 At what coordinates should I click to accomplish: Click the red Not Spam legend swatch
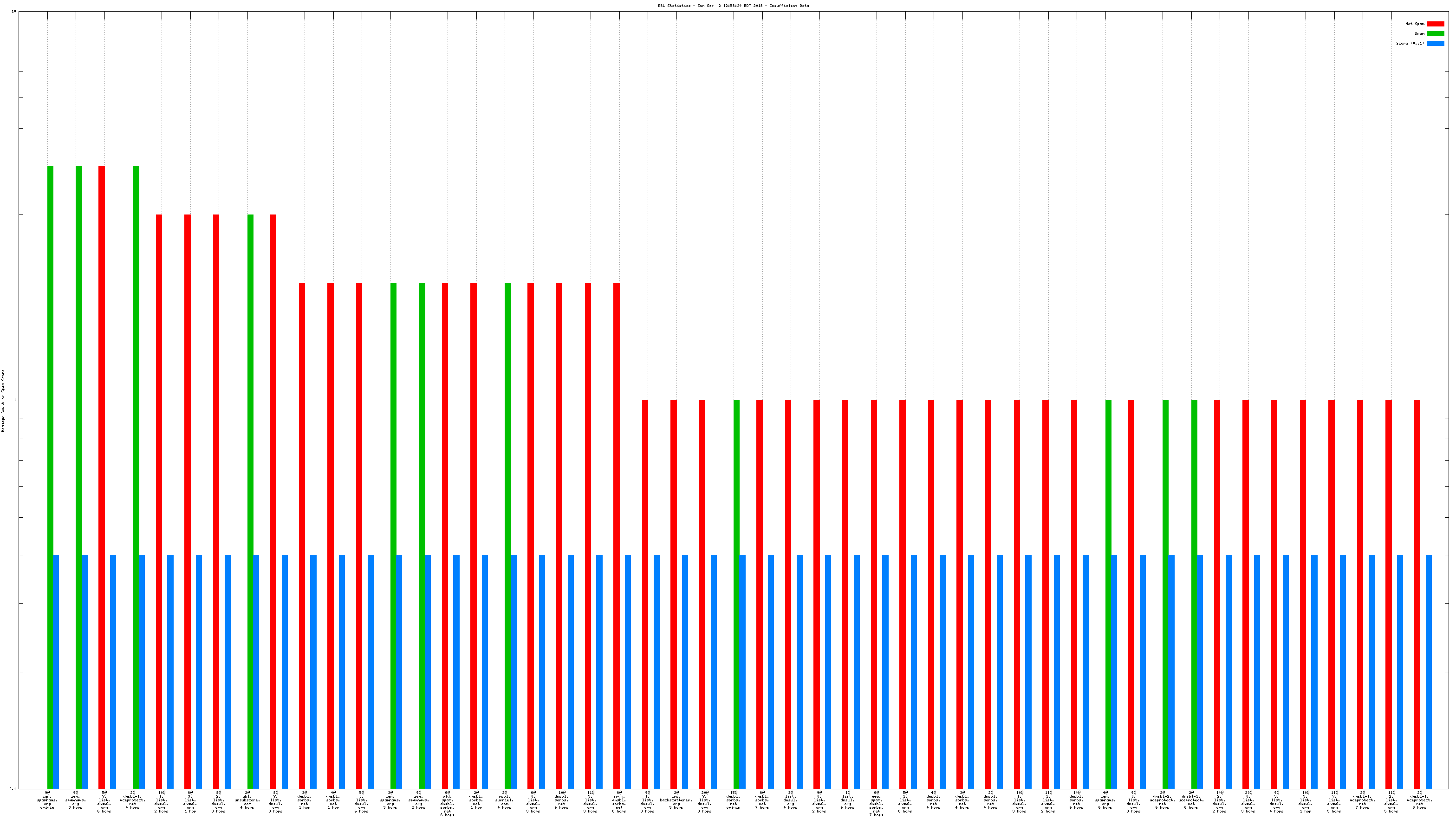(x=1435, y=24)
